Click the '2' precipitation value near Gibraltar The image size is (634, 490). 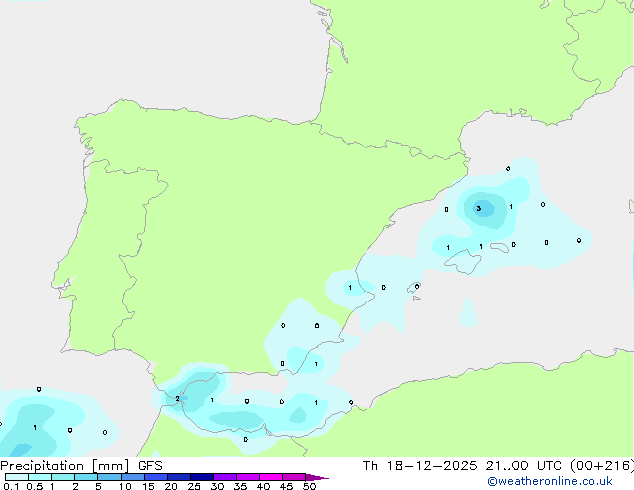tap(177, 399)
